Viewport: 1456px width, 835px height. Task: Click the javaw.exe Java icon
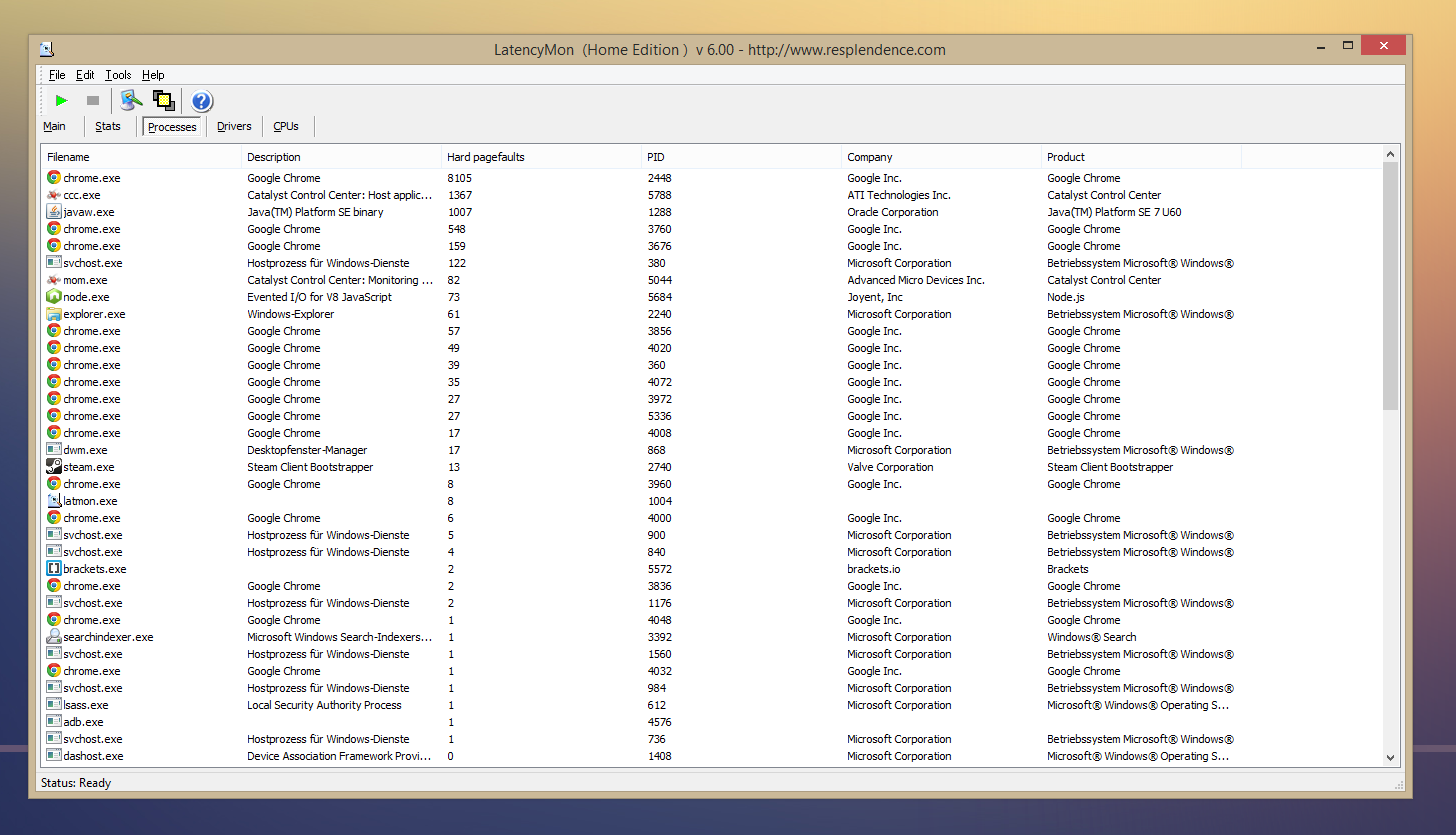[54, 212]
